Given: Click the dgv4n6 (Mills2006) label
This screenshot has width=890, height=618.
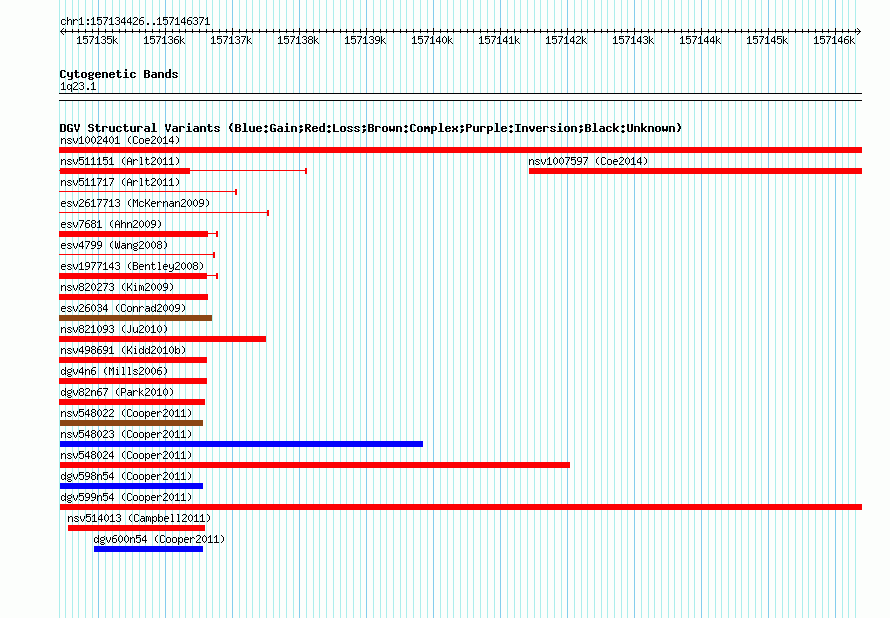Looking at the screenshot, I should 114,371.
